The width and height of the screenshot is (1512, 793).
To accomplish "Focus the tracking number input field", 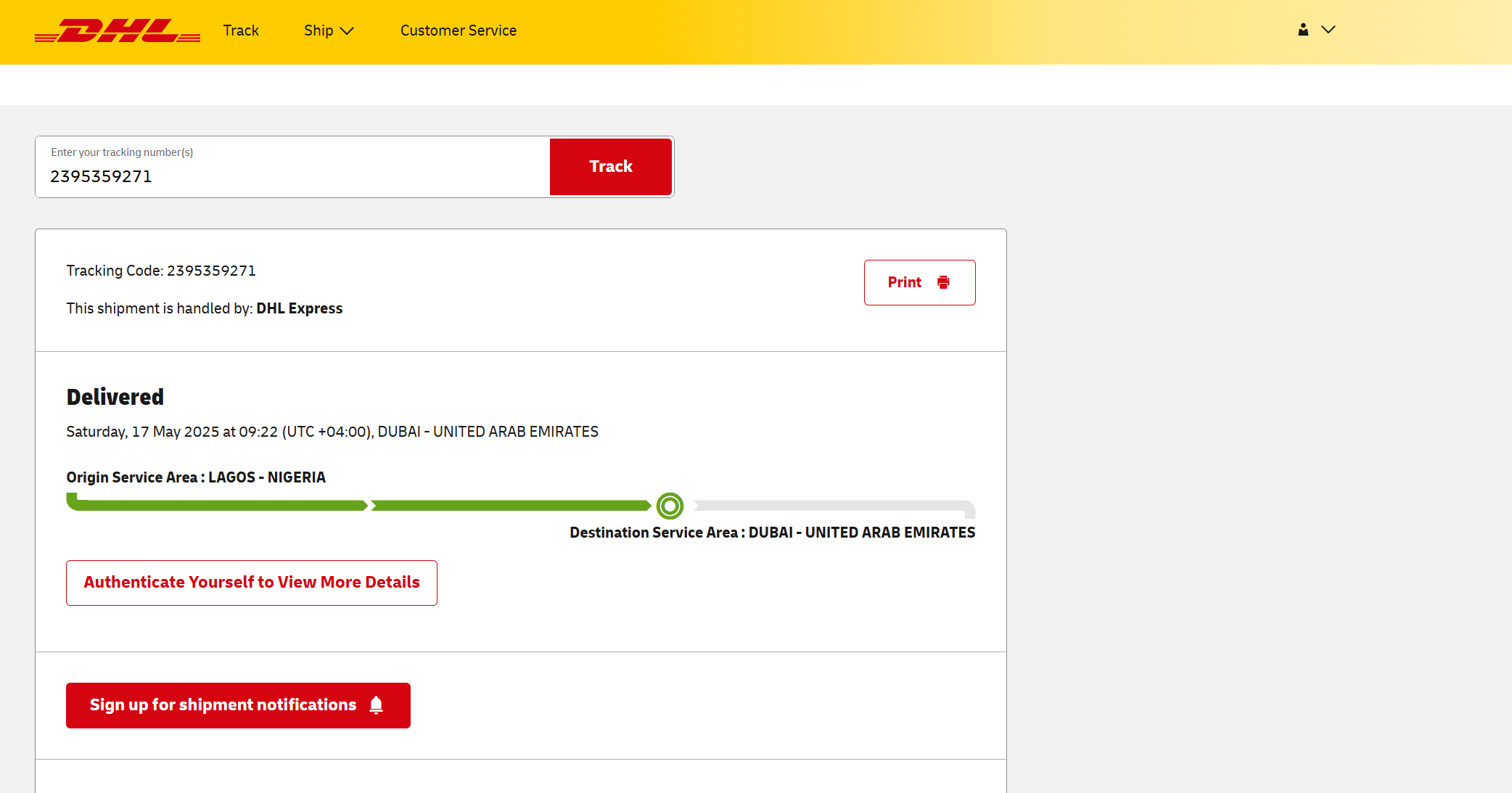I will pos(293,167).
